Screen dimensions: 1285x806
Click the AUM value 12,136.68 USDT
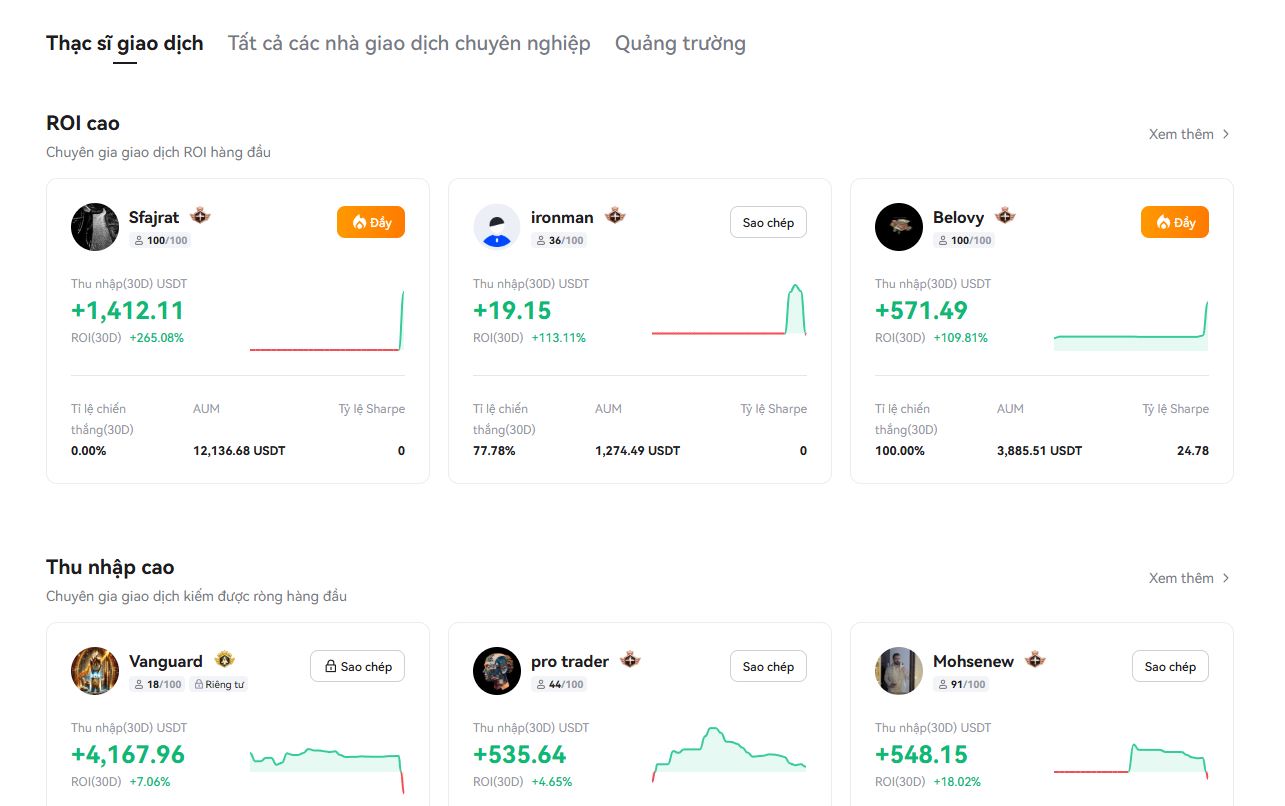click(239, 451)
